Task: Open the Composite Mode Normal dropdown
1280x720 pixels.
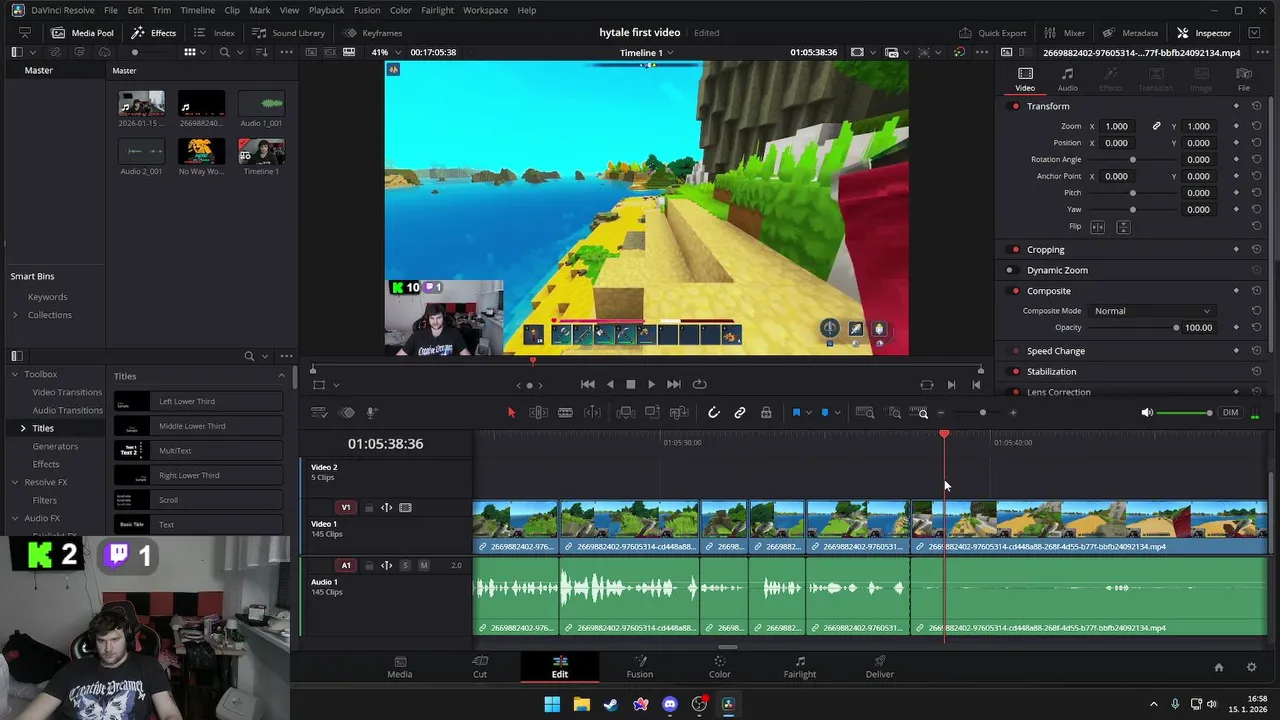Action: tap(1151, 311)
